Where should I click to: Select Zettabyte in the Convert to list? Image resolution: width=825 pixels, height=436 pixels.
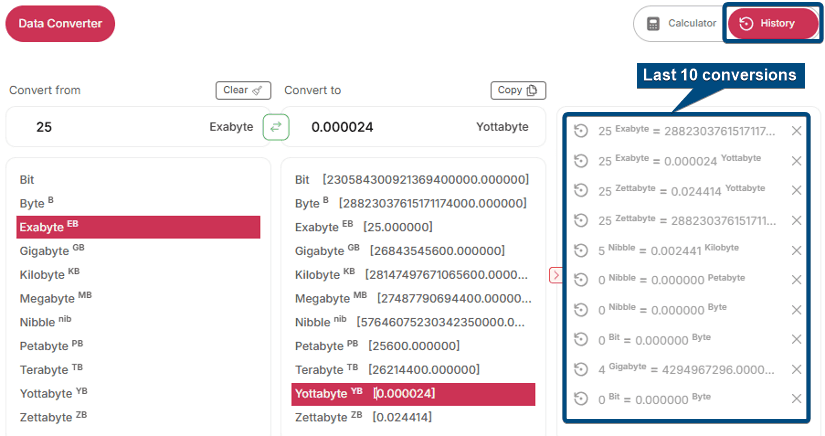[321, 417]
